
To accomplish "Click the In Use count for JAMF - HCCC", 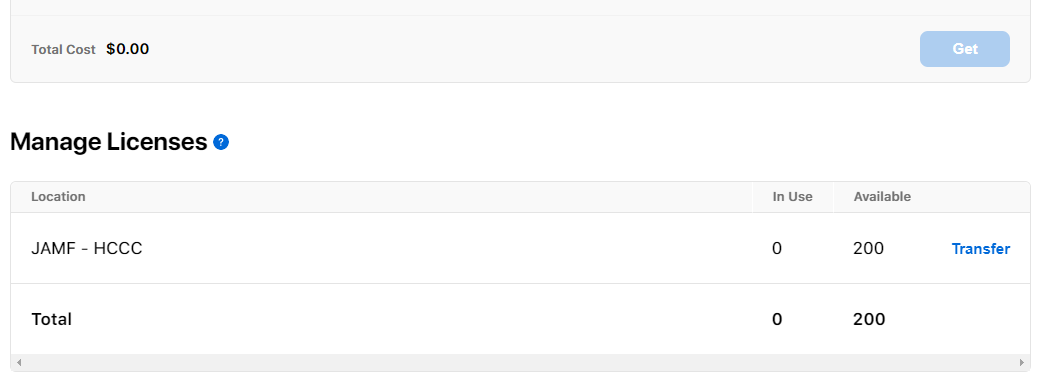I will click(x=777, y=249).
